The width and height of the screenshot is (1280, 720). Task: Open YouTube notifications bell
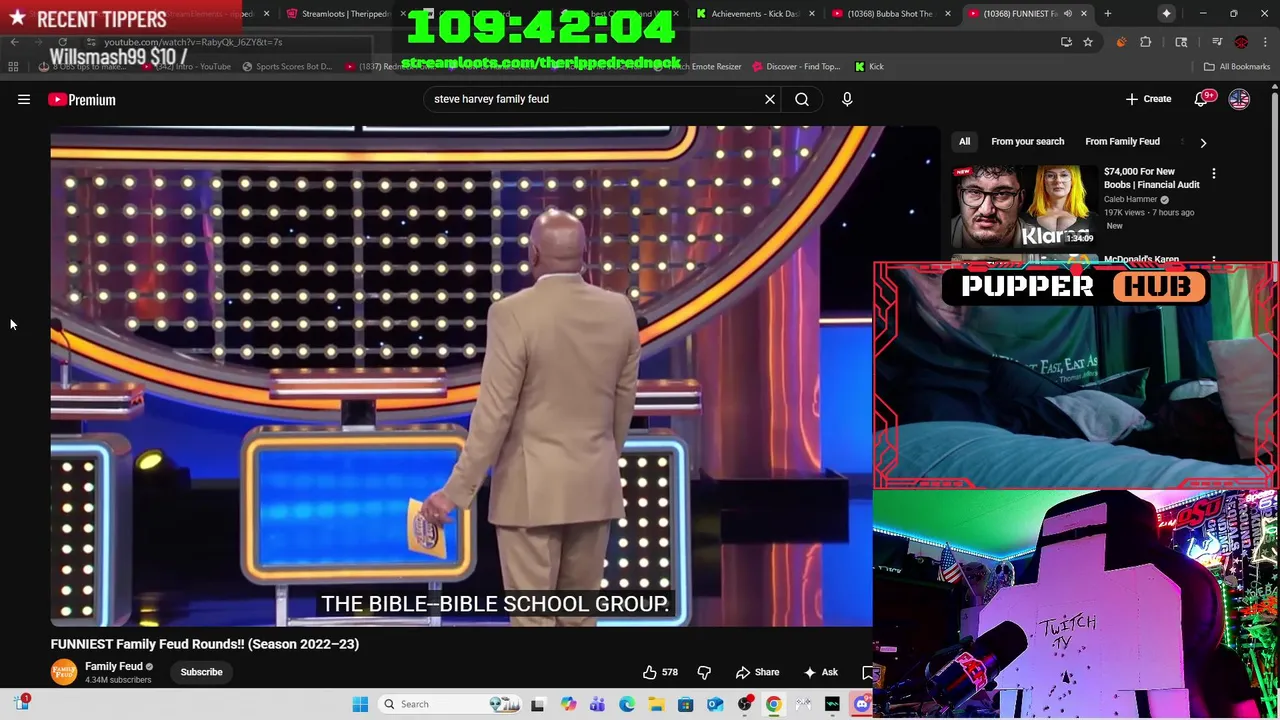[x=1201, y=99]
